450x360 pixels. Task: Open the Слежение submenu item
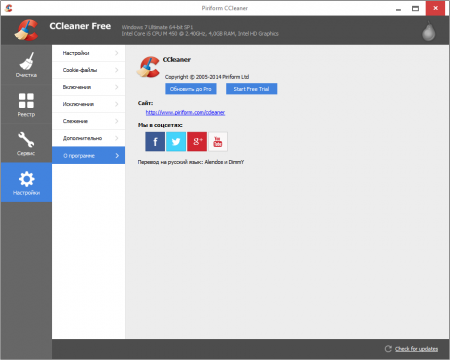[x=88, y=121]
